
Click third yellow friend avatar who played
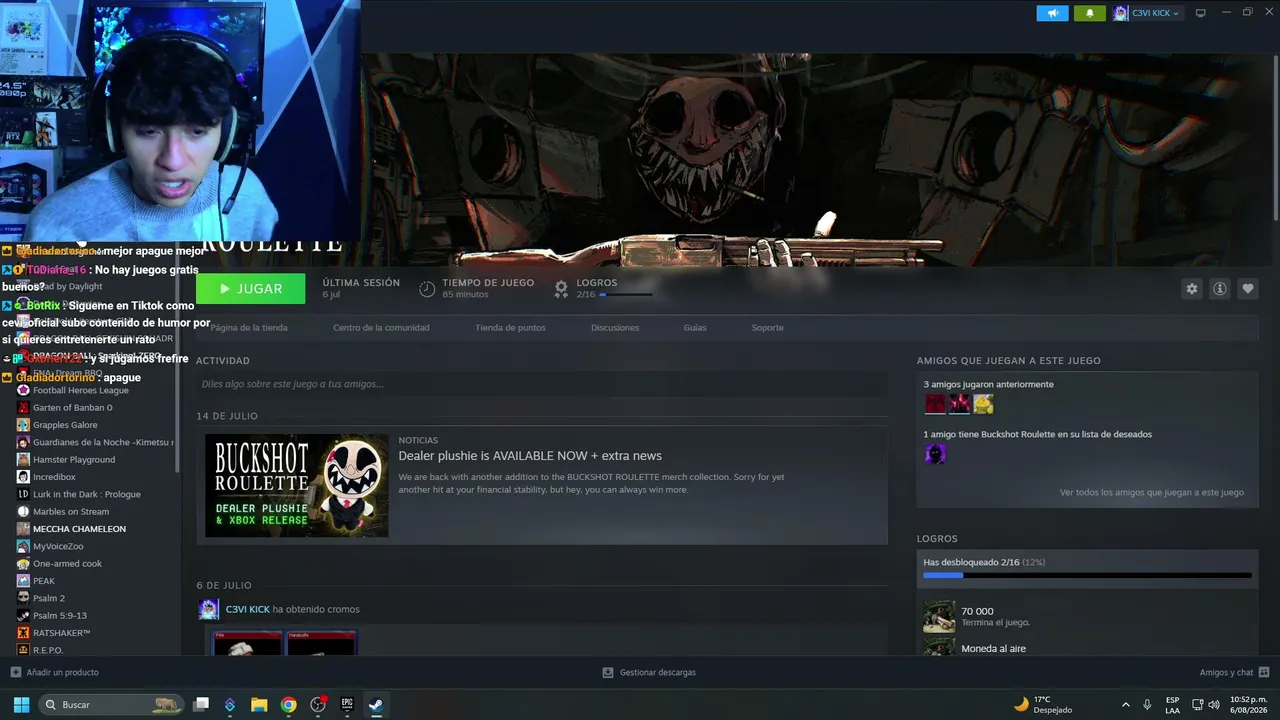[x=983, y=404]
